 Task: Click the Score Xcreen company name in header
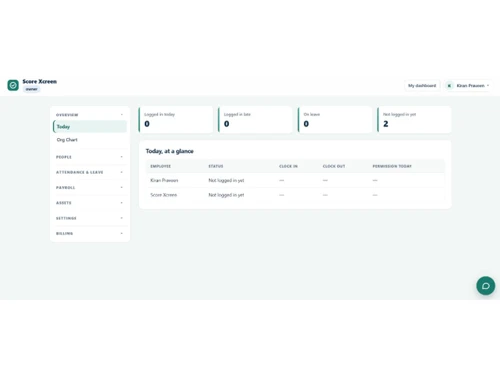point(40,81)
